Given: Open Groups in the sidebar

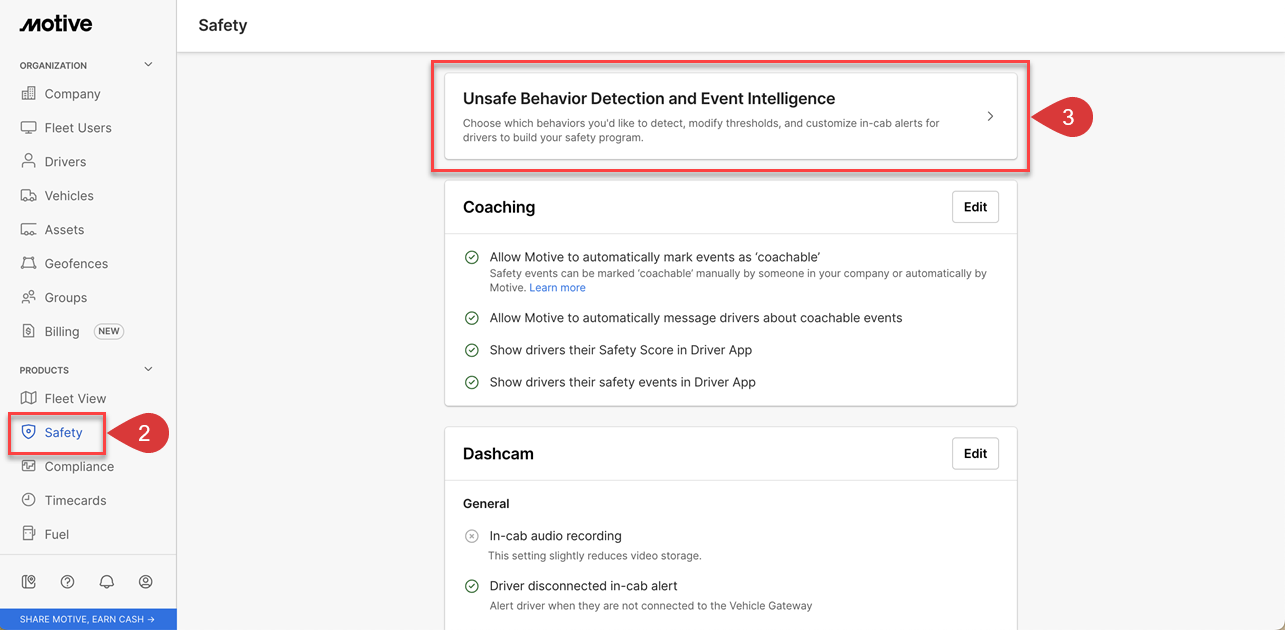Looking at the screenshot, I should [x=66, y=297].
